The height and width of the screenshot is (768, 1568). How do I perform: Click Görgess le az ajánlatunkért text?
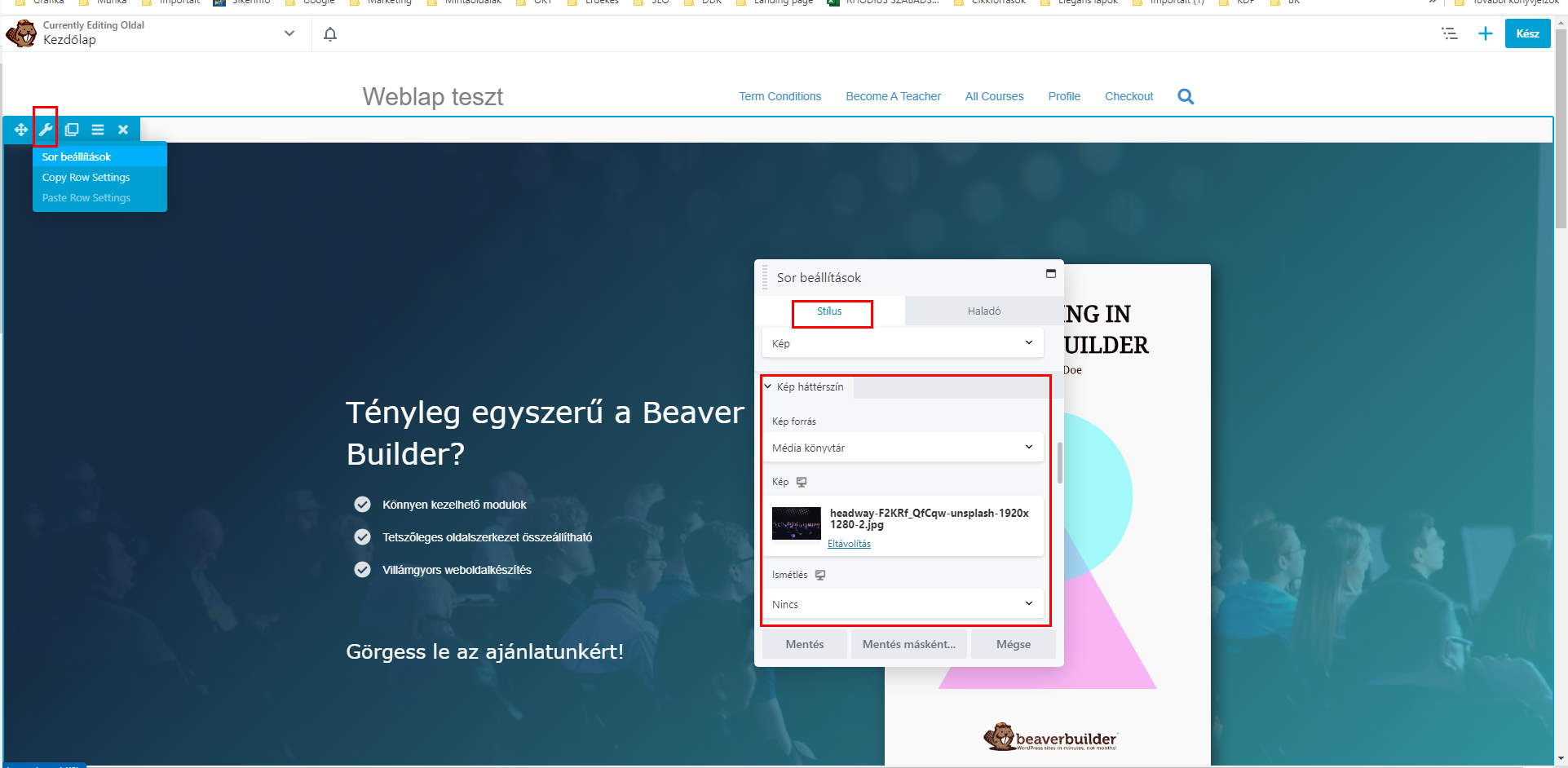pyautogui.click(x=484, y=651)
